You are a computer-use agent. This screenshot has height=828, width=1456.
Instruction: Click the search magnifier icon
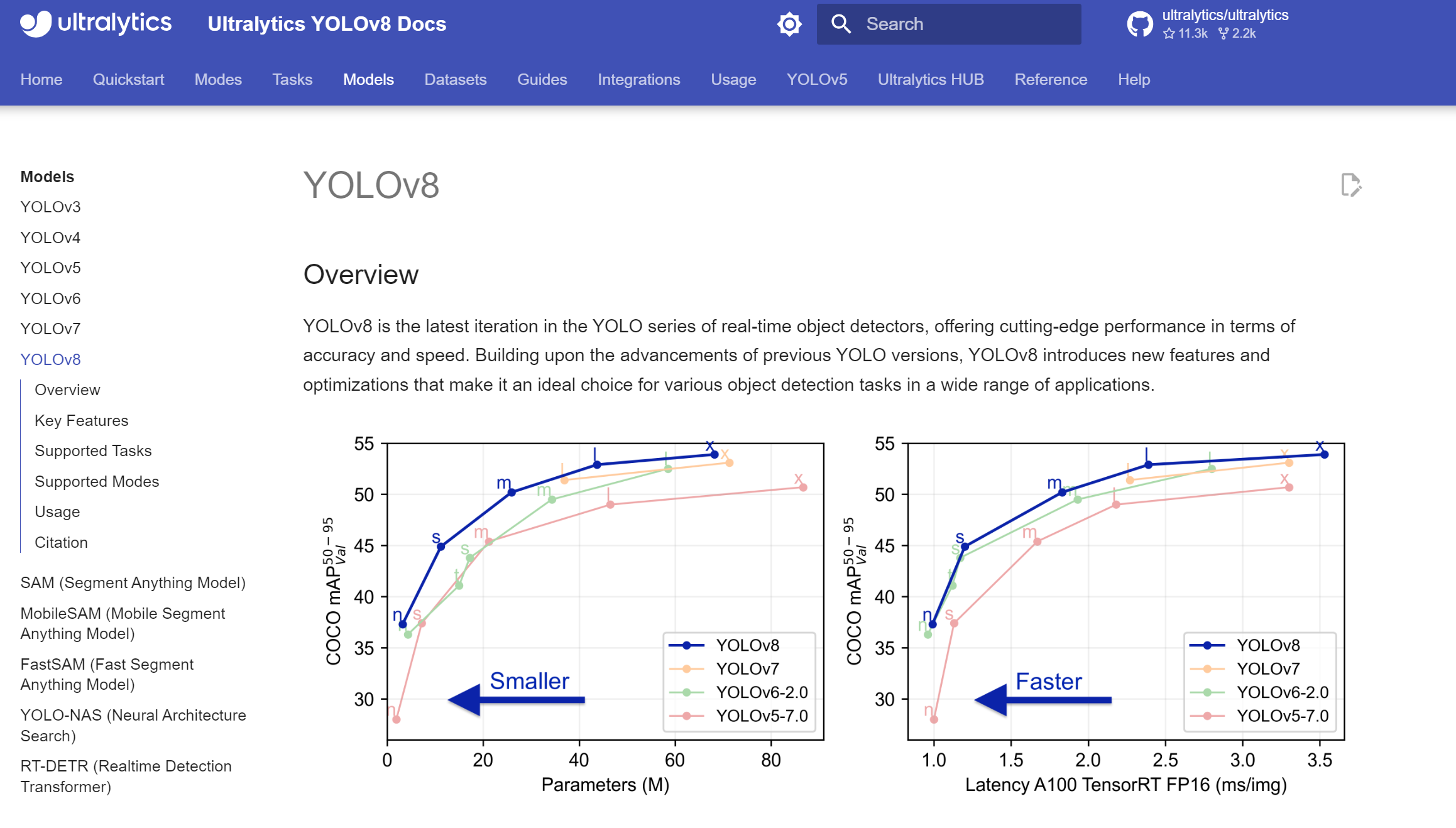840,25
